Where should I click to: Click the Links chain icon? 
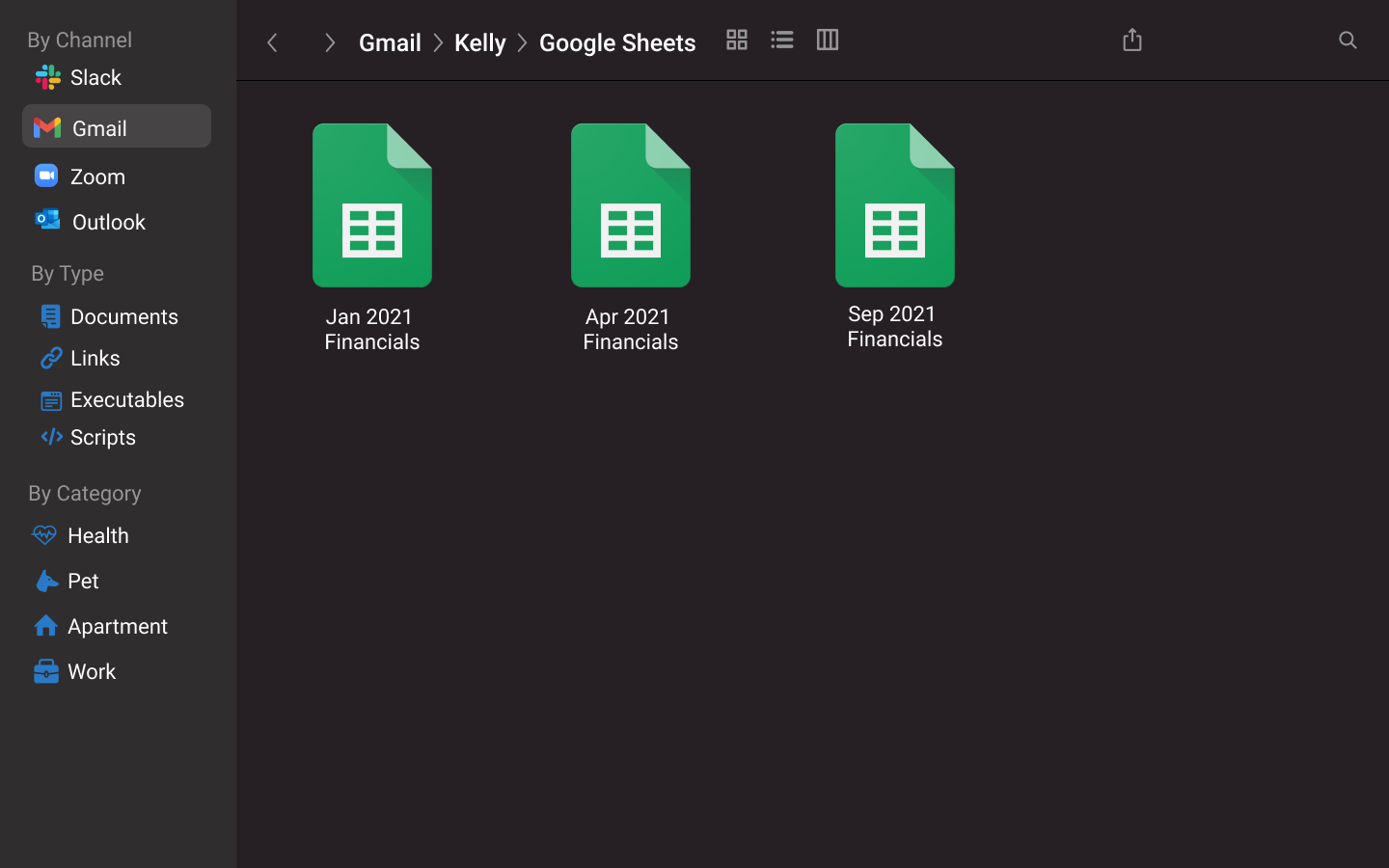(x=51, y=358)
